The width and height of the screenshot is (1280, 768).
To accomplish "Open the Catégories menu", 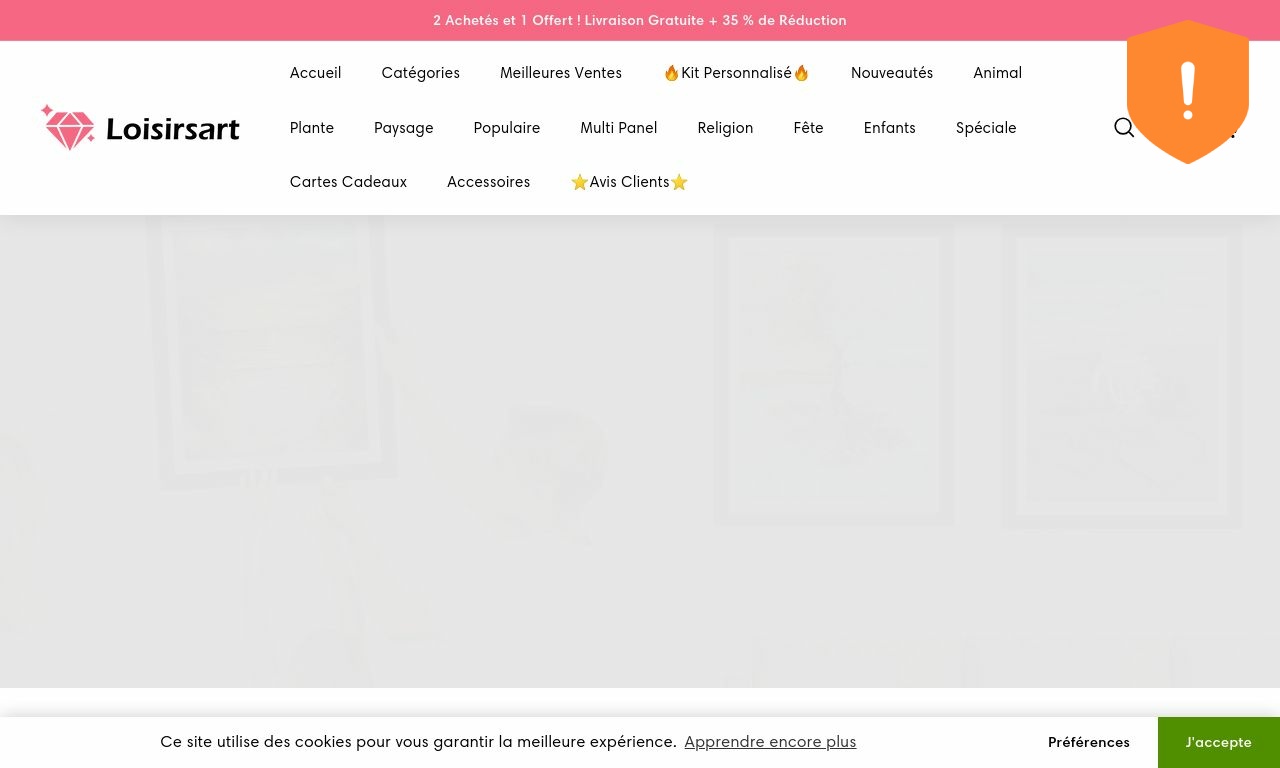I will point(420,72).
